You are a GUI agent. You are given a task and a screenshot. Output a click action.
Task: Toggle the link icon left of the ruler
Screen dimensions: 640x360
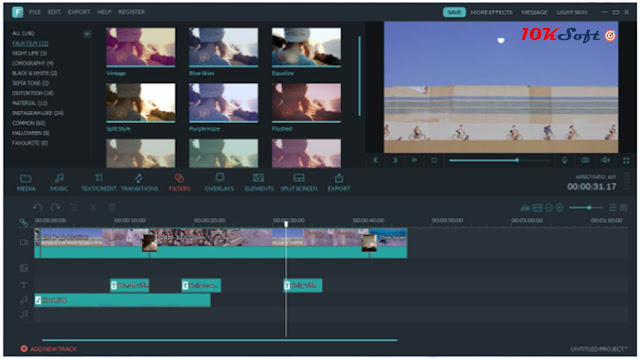[x=24, y=222]
